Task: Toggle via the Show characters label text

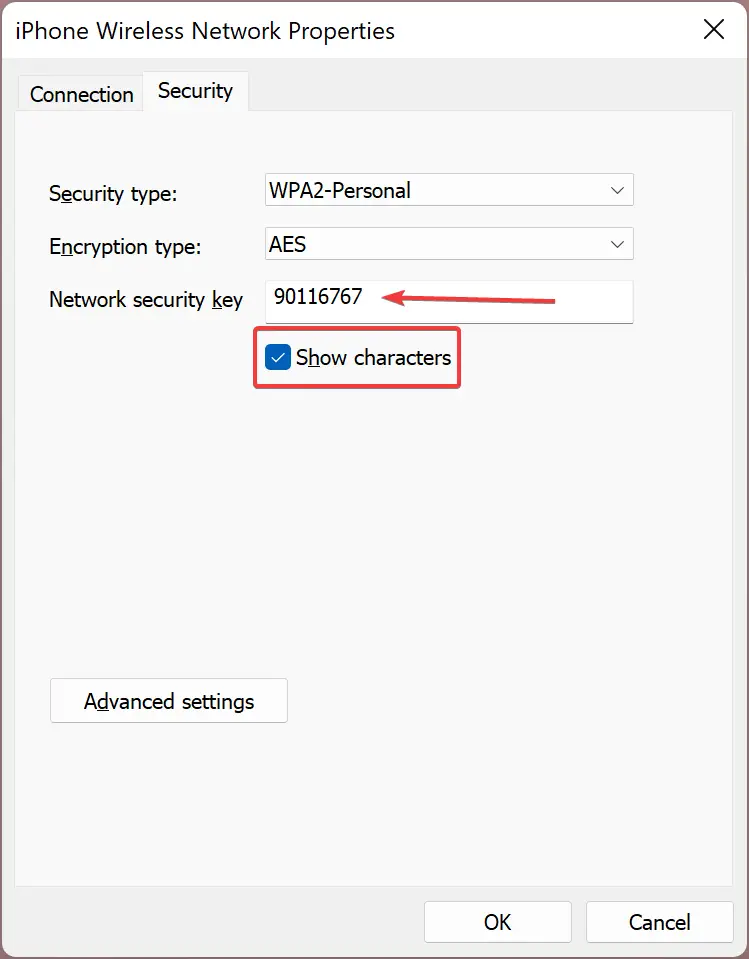Action: pos(374,357)
